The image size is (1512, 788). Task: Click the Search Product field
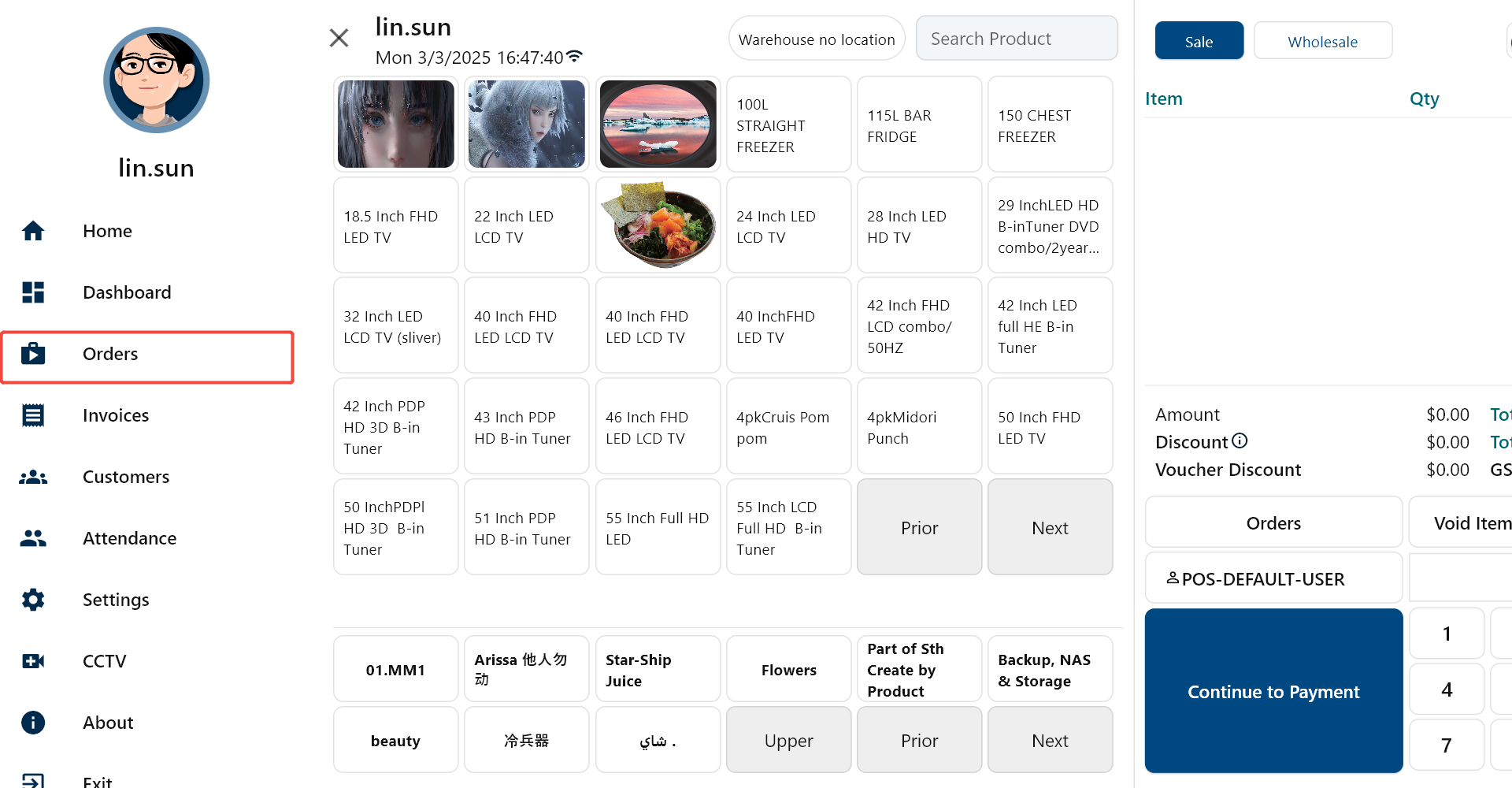[x=1016, y=39]
